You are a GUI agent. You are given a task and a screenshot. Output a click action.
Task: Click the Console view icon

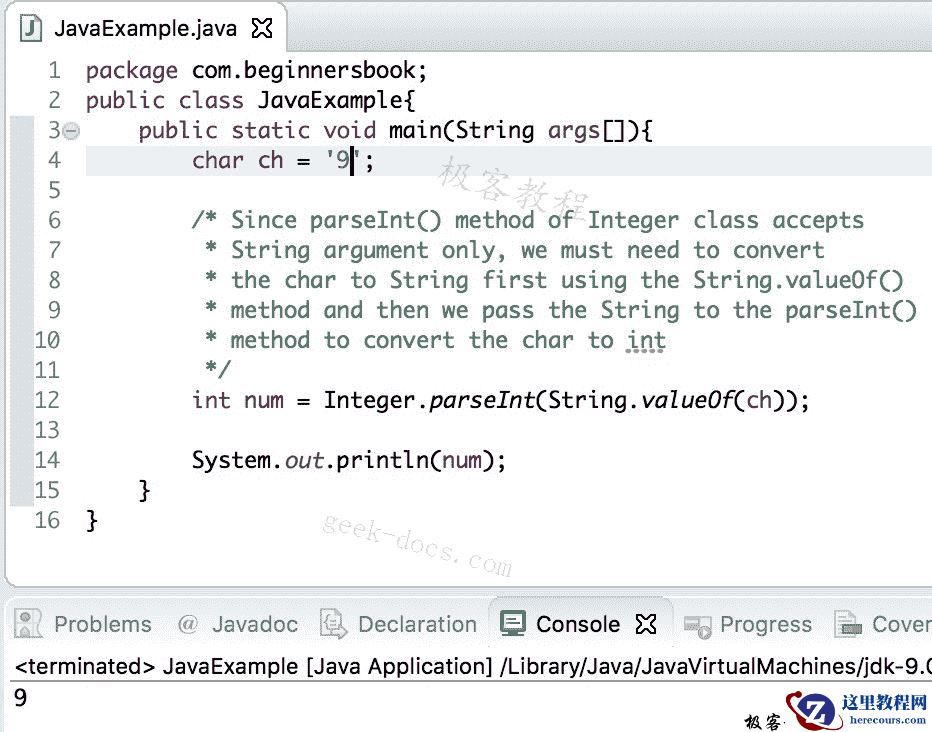pos(514,623)
